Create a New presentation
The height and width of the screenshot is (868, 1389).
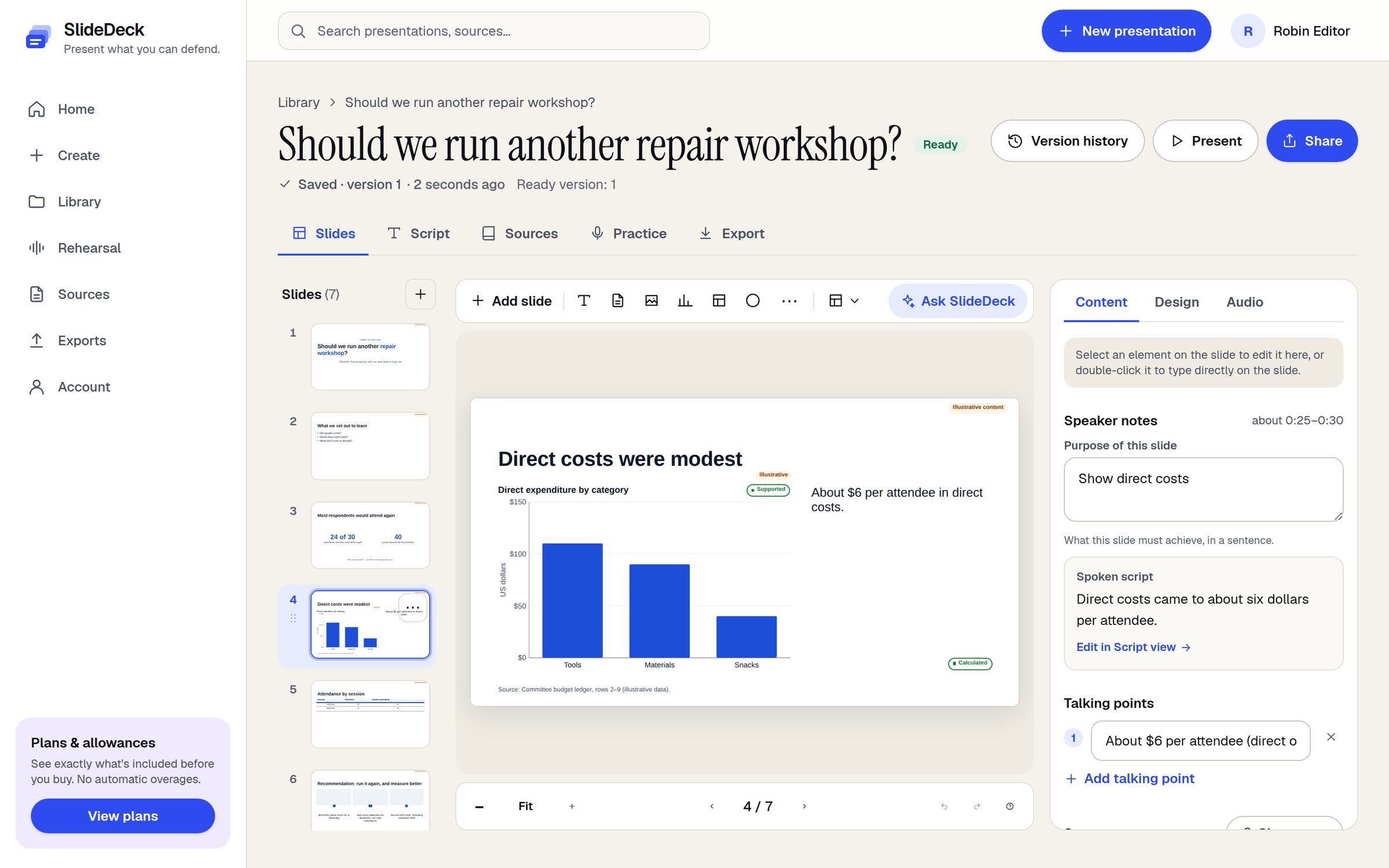click(x=1126, y=31)
